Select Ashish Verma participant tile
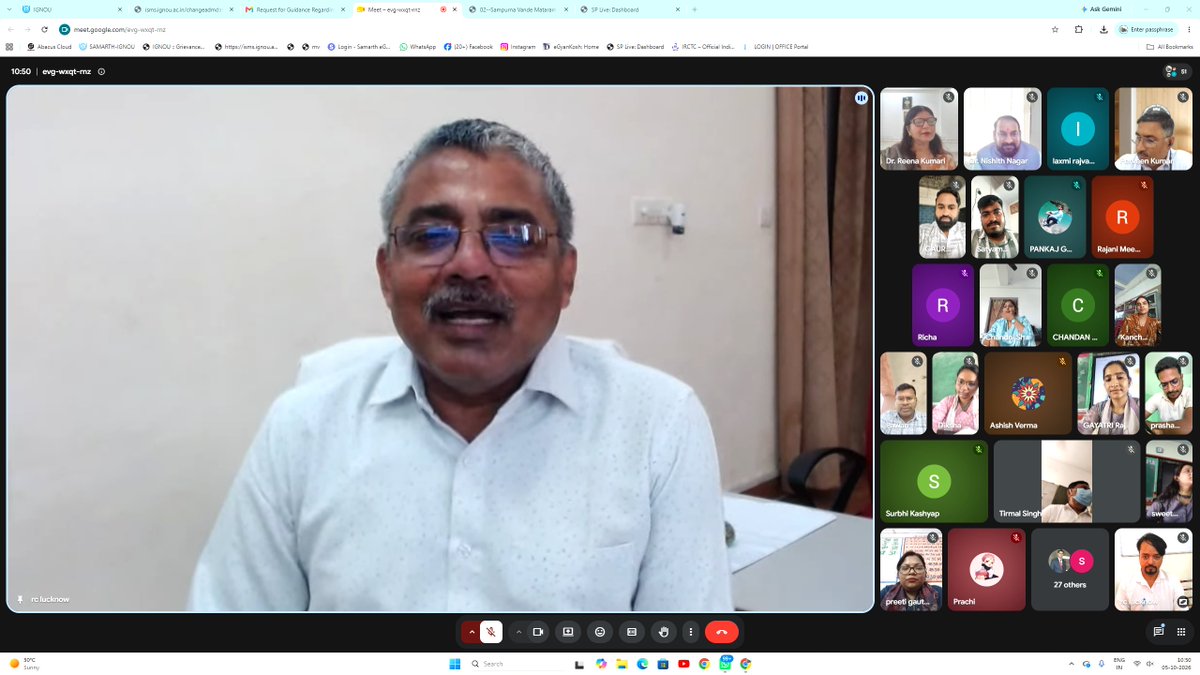1200x675 pixels. [x=1028, y=393]
